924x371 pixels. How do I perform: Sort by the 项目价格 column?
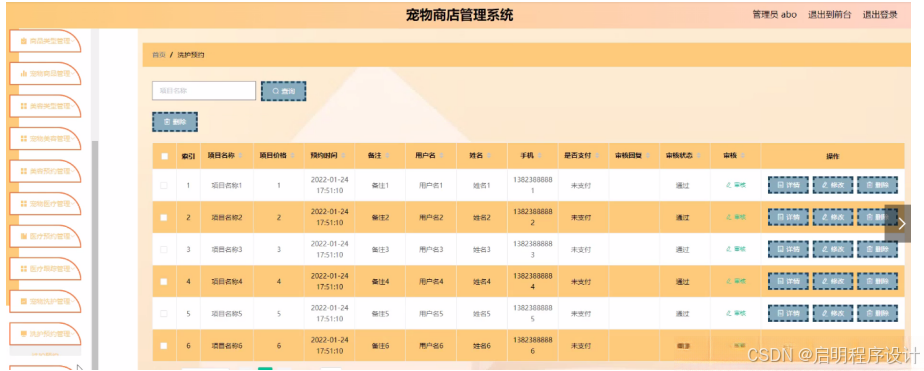pos(292,156)
